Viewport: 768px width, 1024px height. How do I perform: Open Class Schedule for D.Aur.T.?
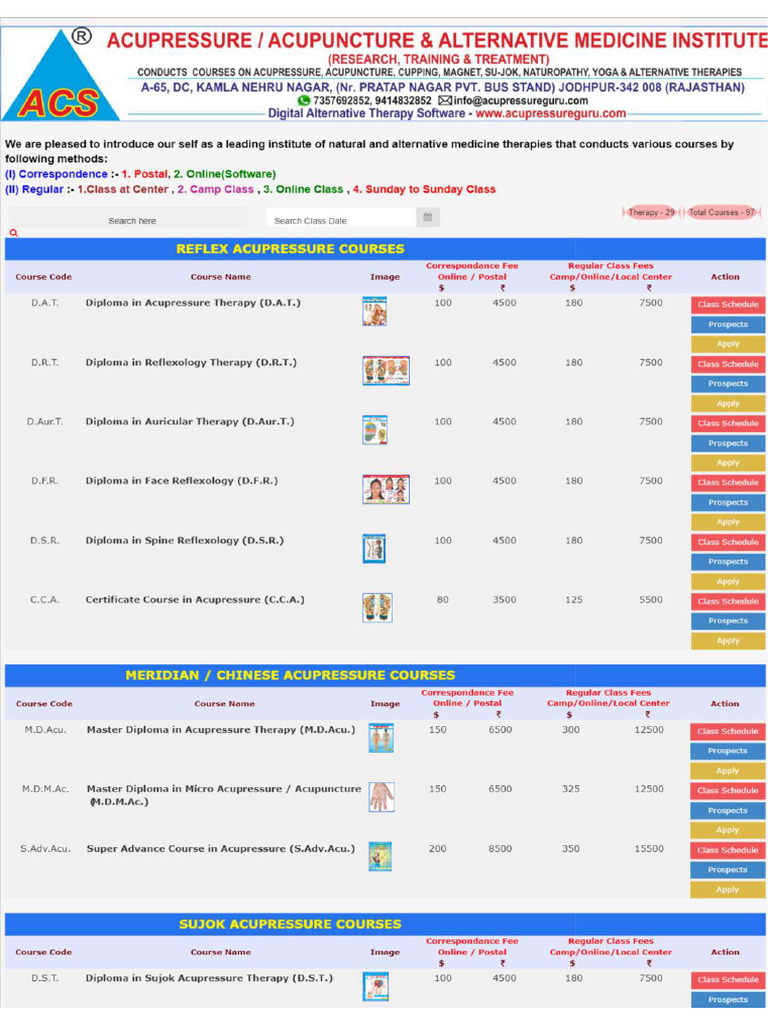click(728, 423)
